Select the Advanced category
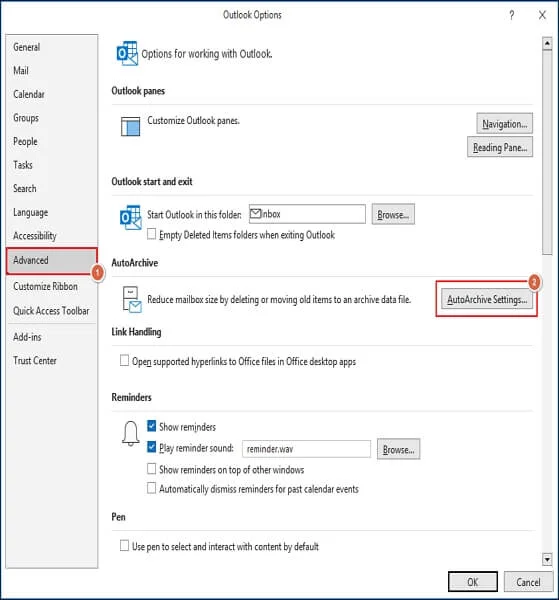 52,261
